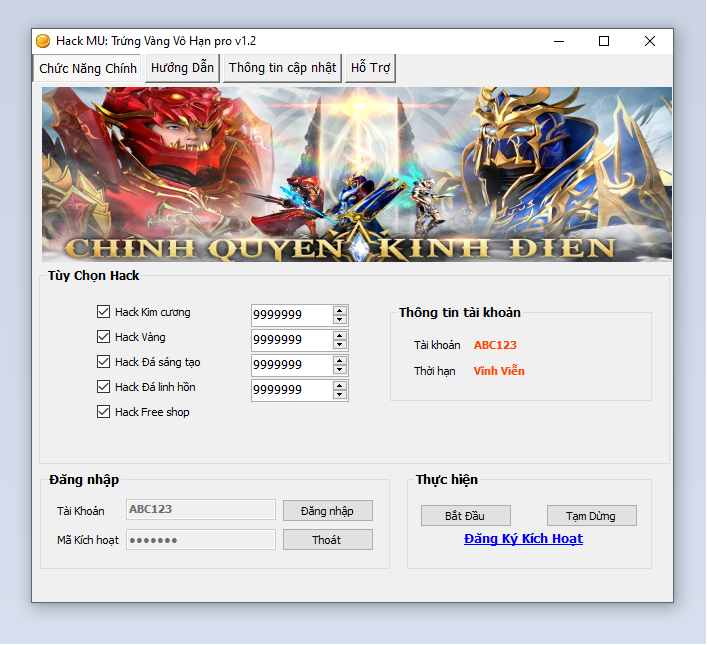Image resolution: width=707 pixels, height=645 pixels.
Task: Increase the Hack Kim cương value with up arrow
Action: (341, 310)
